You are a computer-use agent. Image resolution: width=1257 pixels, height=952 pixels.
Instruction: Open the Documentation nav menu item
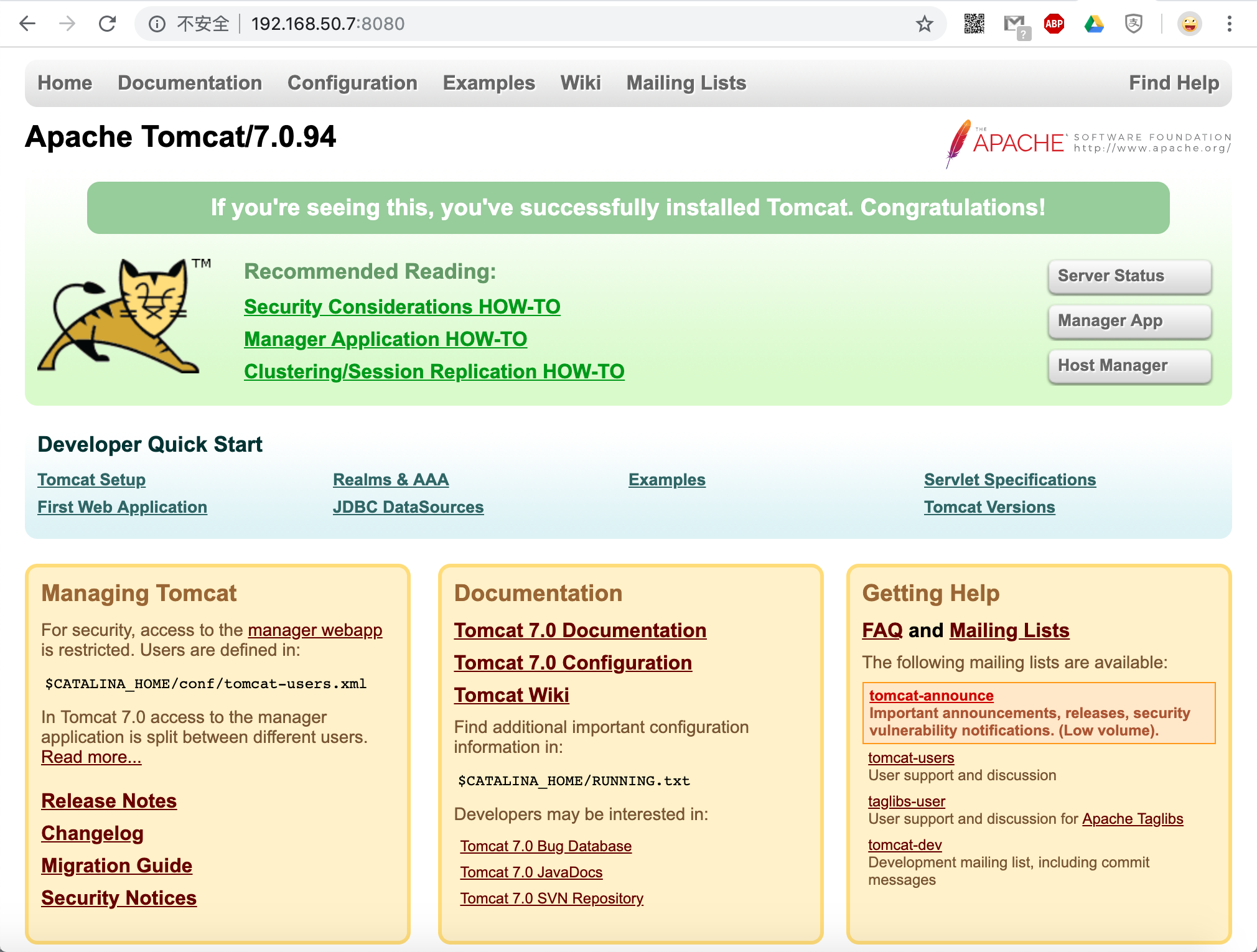pos(190,83)
